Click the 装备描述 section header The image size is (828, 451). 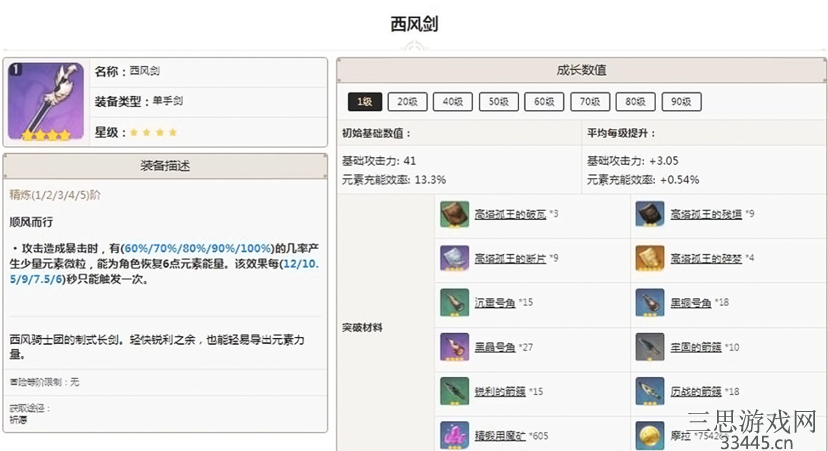pos(165,166)
